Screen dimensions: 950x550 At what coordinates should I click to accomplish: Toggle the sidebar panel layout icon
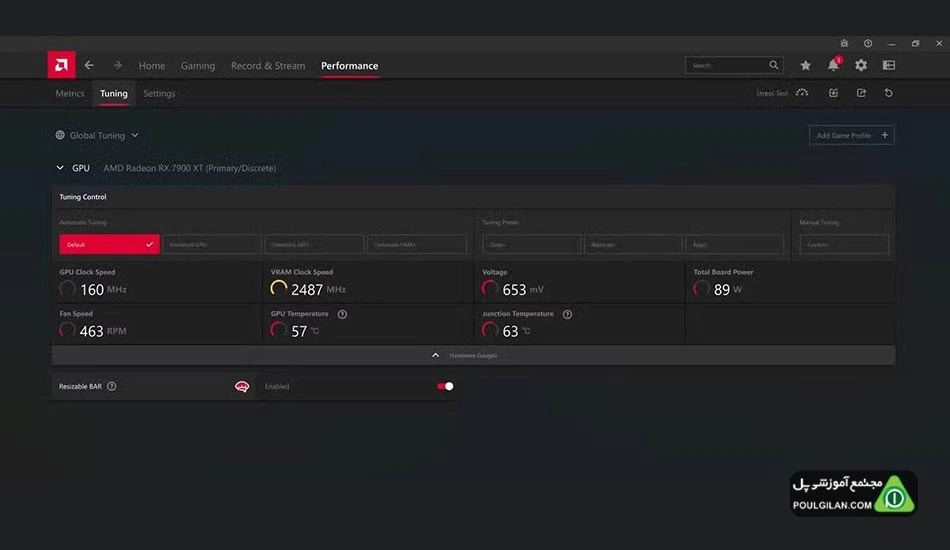coord(889,65)
